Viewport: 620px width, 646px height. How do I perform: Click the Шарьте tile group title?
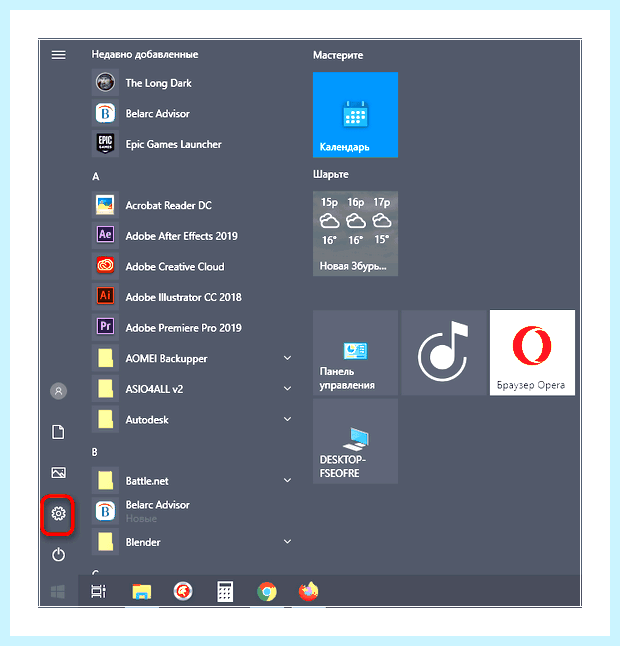[330, 174]
